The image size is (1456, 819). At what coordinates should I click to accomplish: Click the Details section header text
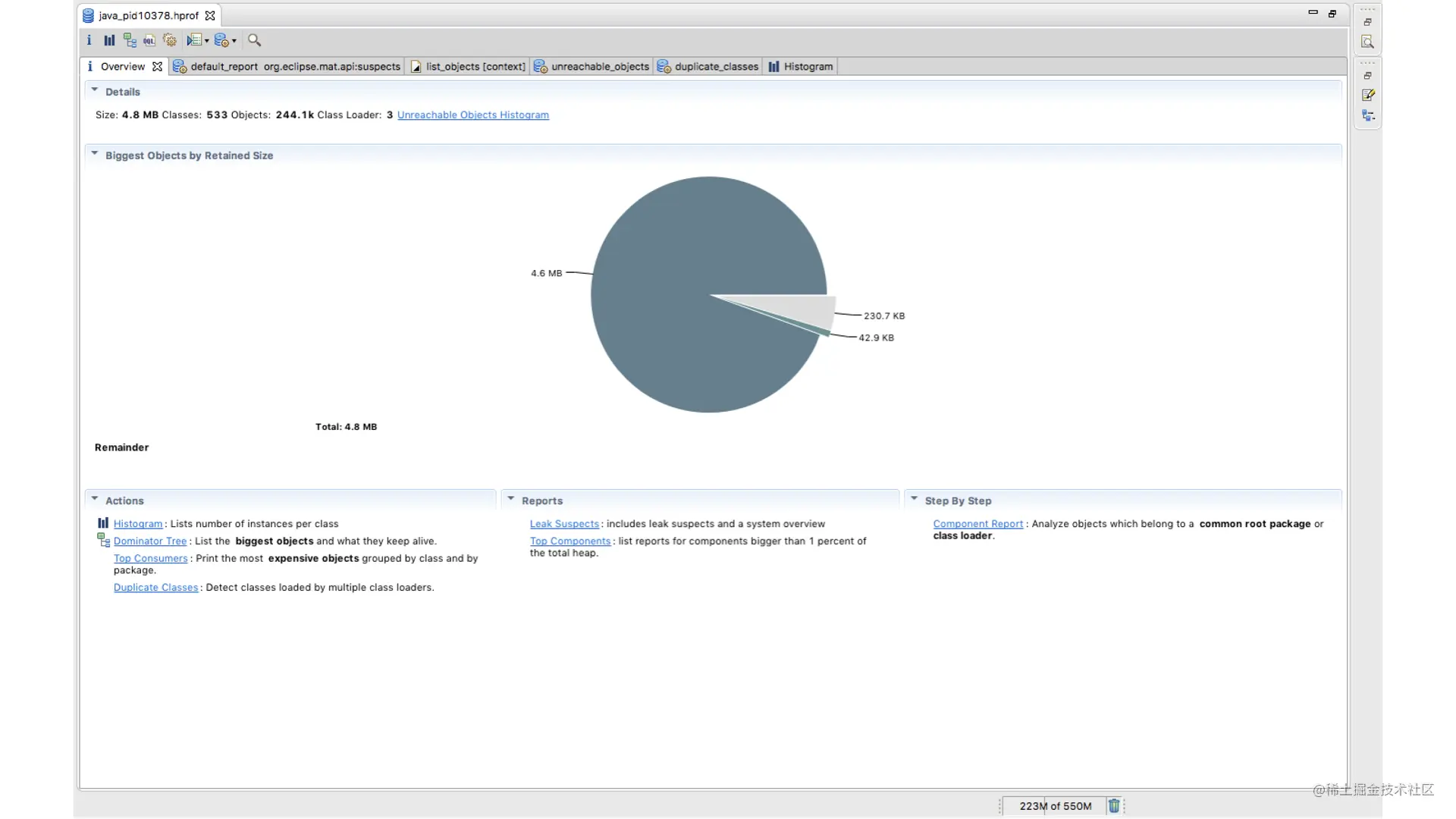(123, 92)
